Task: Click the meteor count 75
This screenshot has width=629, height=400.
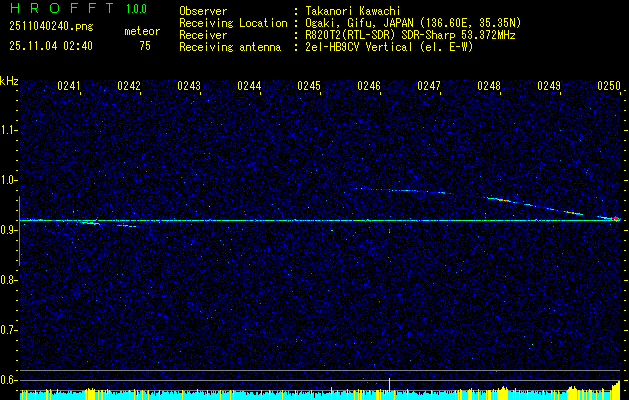Action: (145, 46)
